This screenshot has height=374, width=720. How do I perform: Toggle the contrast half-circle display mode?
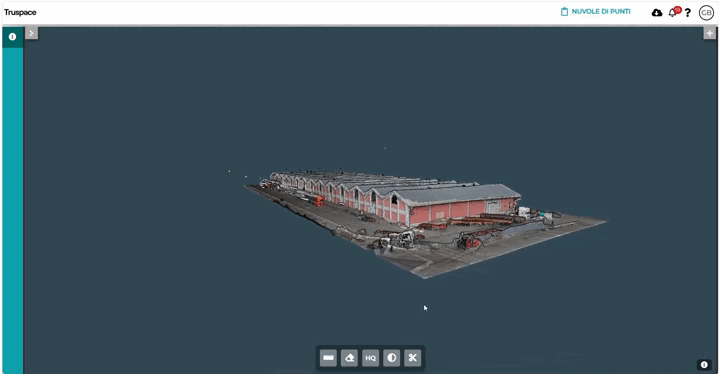392,358
